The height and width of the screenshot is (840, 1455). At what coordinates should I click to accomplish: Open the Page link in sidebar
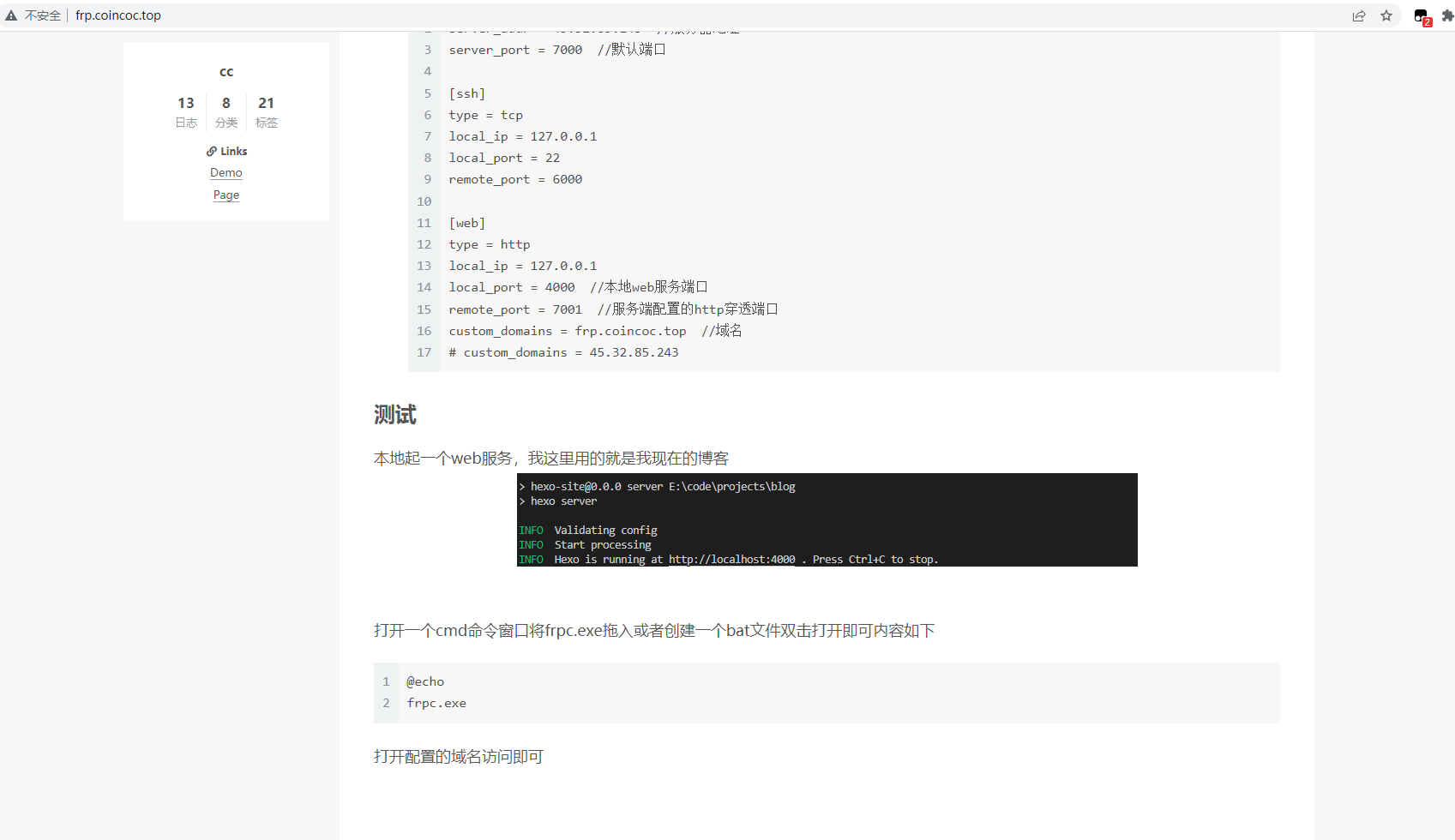(x=226, y=195)
